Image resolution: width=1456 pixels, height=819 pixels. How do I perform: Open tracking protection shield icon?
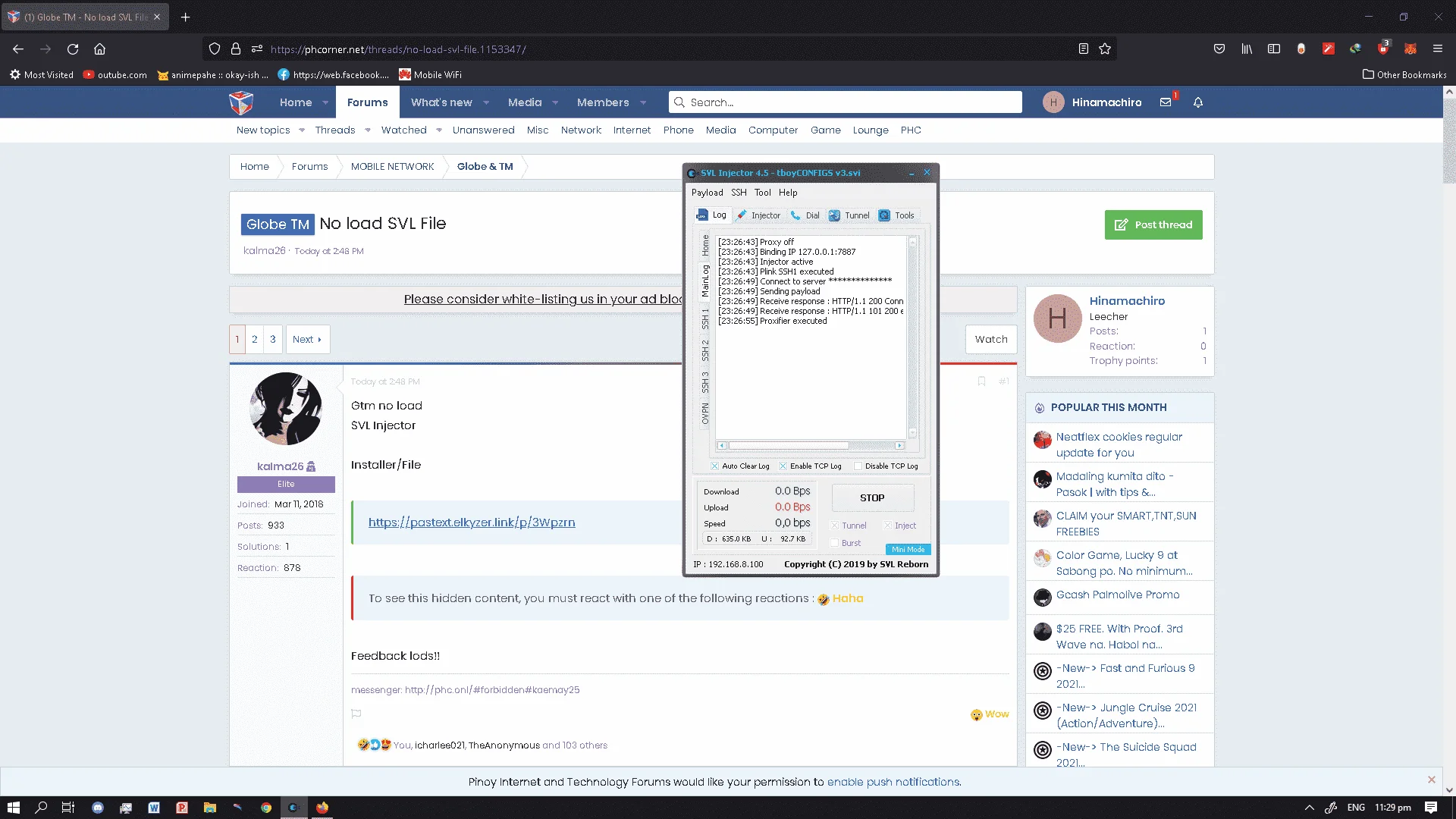pyautogui.click(x=215, y=49)
